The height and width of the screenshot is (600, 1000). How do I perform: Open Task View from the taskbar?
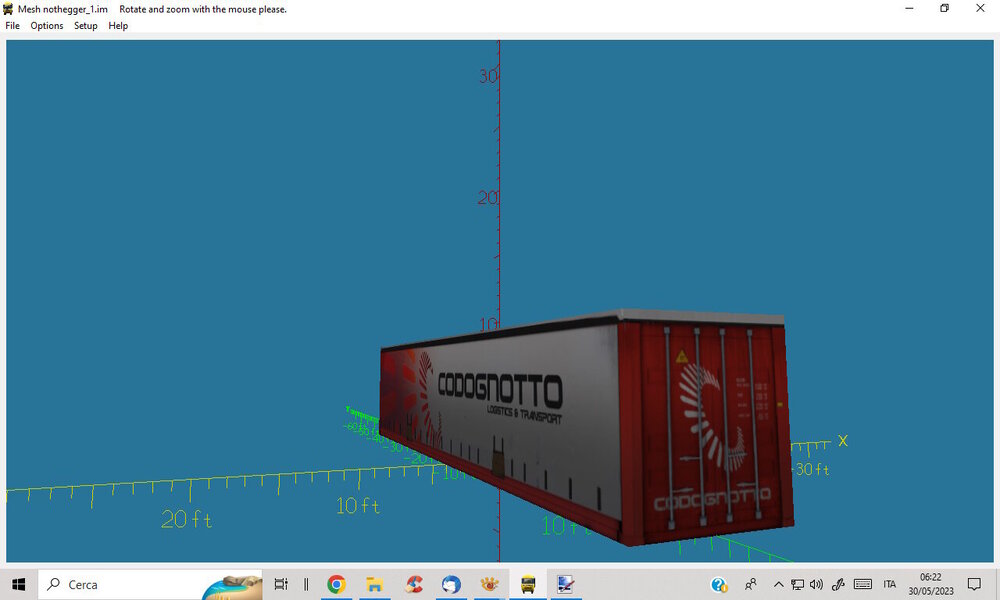[x=281, y=584]
